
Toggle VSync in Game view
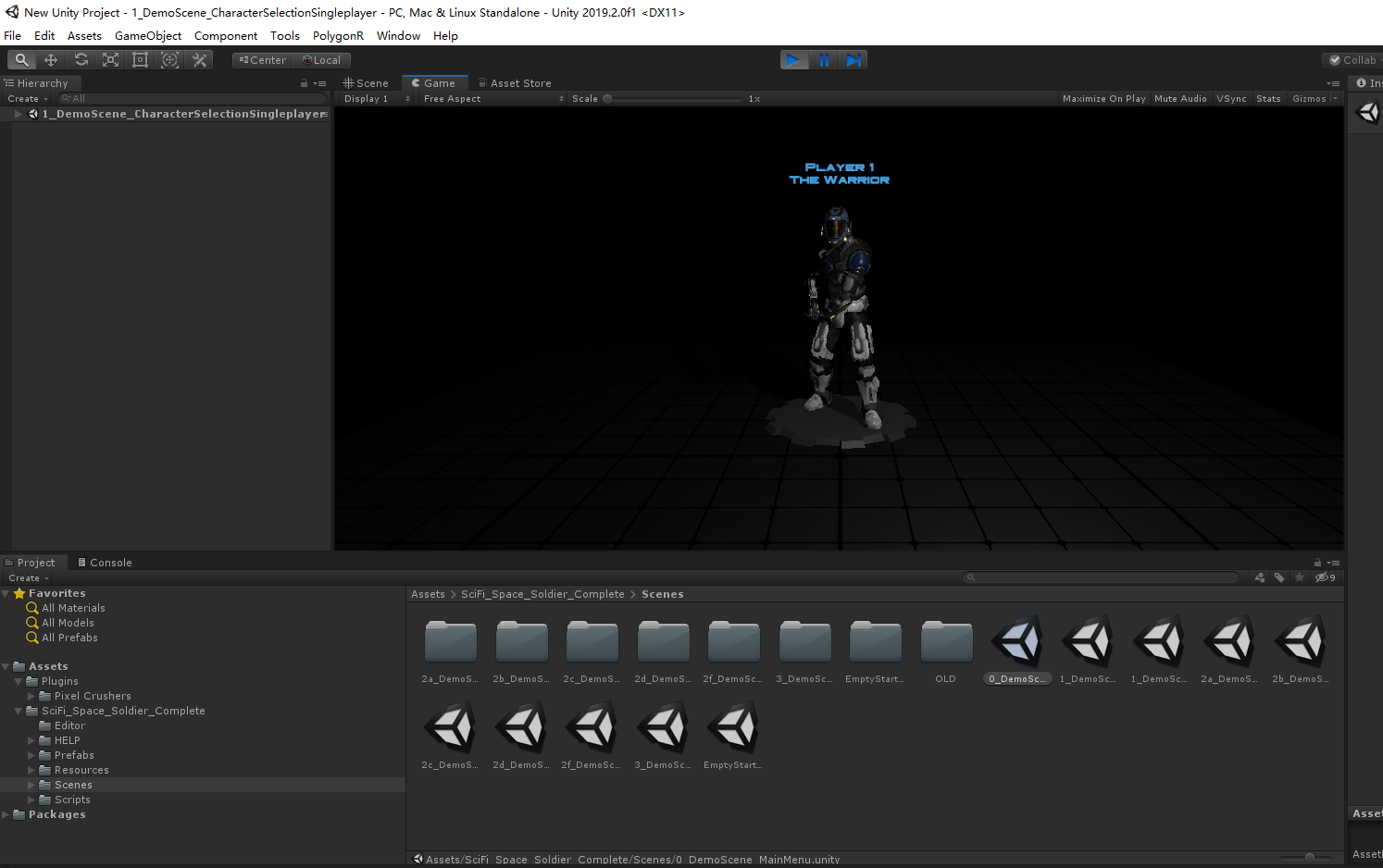(1231, 99)
